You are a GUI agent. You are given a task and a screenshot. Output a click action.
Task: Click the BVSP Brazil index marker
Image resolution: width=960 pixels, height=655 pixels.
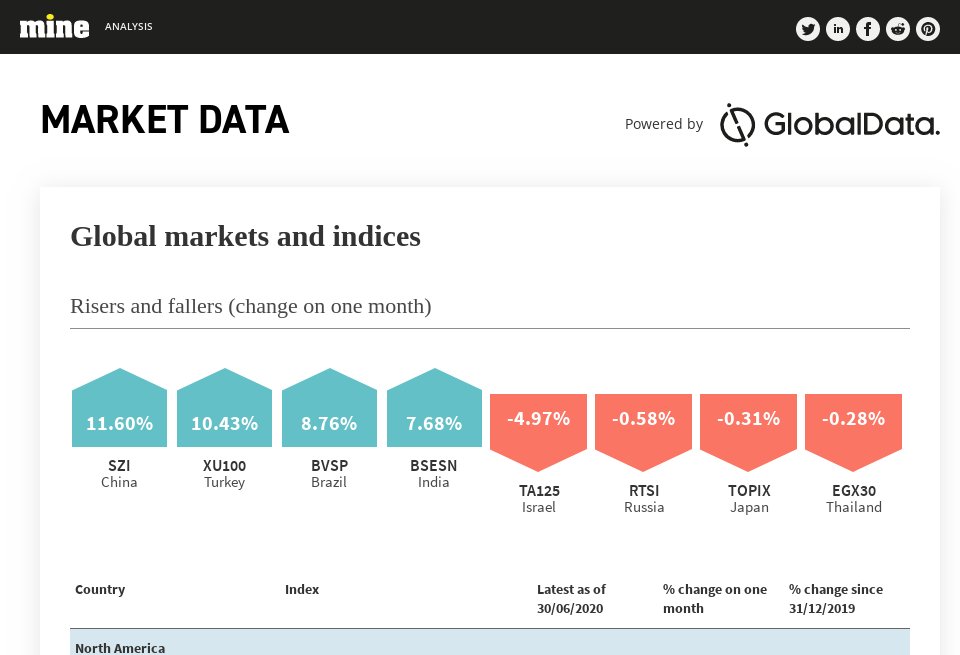pyautogui.click(x=329, y=410)
